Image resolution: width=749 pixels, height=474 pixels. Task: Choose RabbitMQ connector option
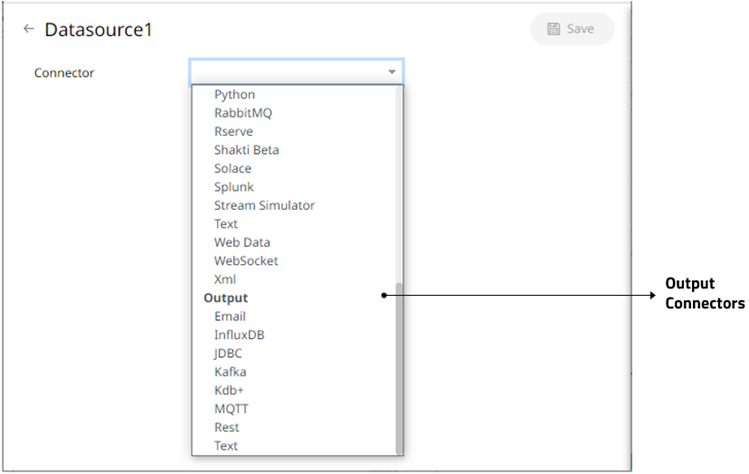tap(242, 113)
